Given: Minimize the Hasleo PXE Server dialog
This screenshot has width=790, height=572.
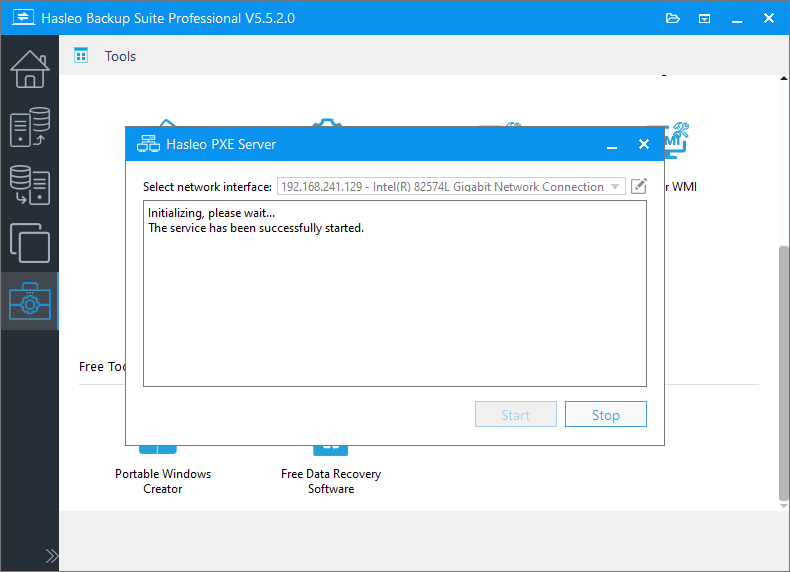Looking at the screenshot, I should (x=612, y=145).
